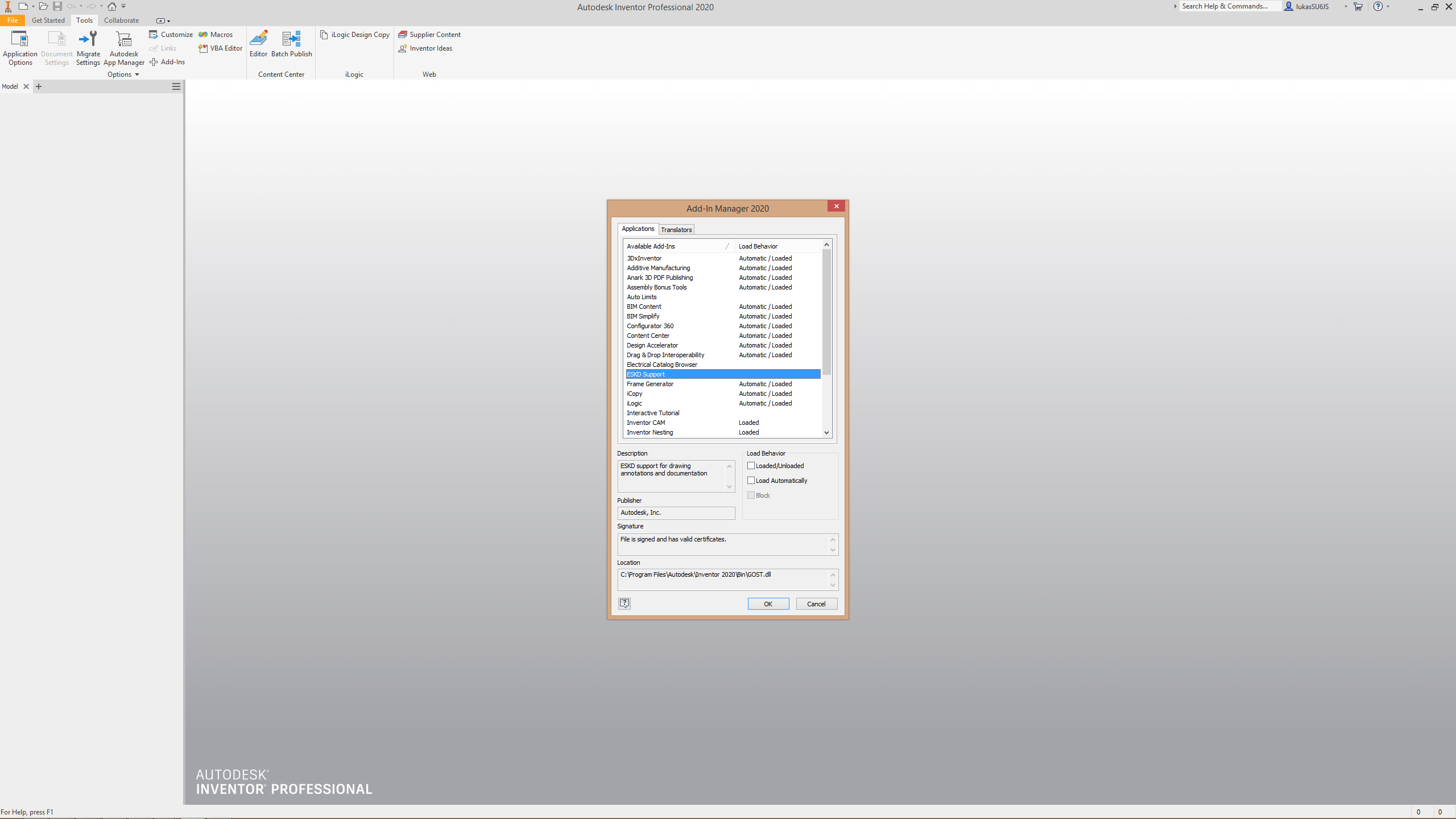Viewport: 1456px width, 819px height.
Task: Confirm with the OK button
Action: click(768, 603)
